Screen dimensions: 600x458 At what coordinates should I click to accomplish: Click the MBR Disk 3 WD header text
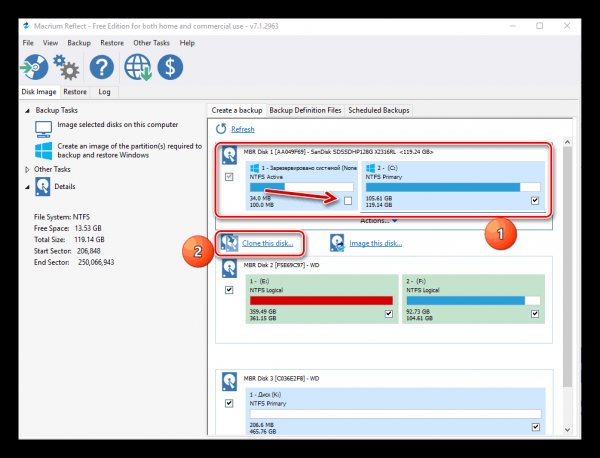281,378
